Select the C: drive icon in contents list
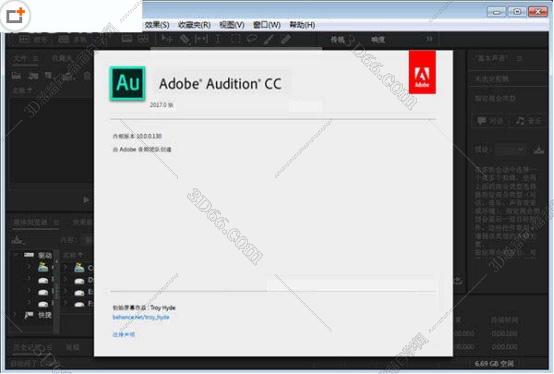The height and width of the screenshot is (374, 554). point(79,268)
